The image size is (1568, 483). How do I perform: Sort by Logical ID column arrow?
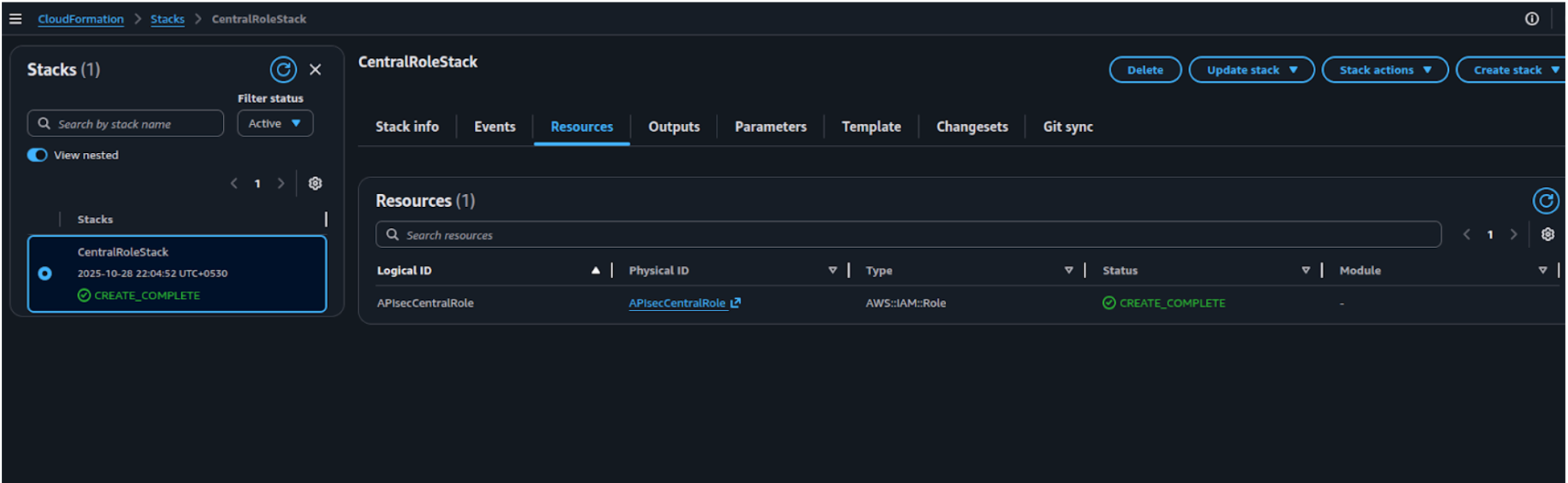tap(595, 270)
